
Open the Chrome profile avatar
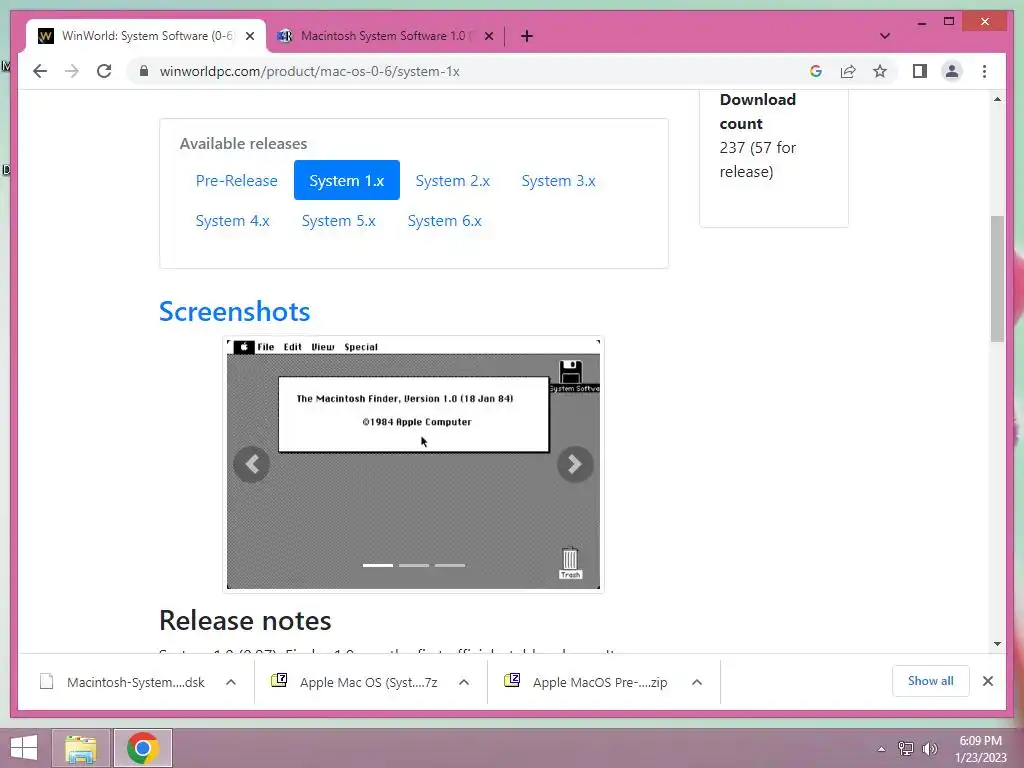(x=952, y=71)
